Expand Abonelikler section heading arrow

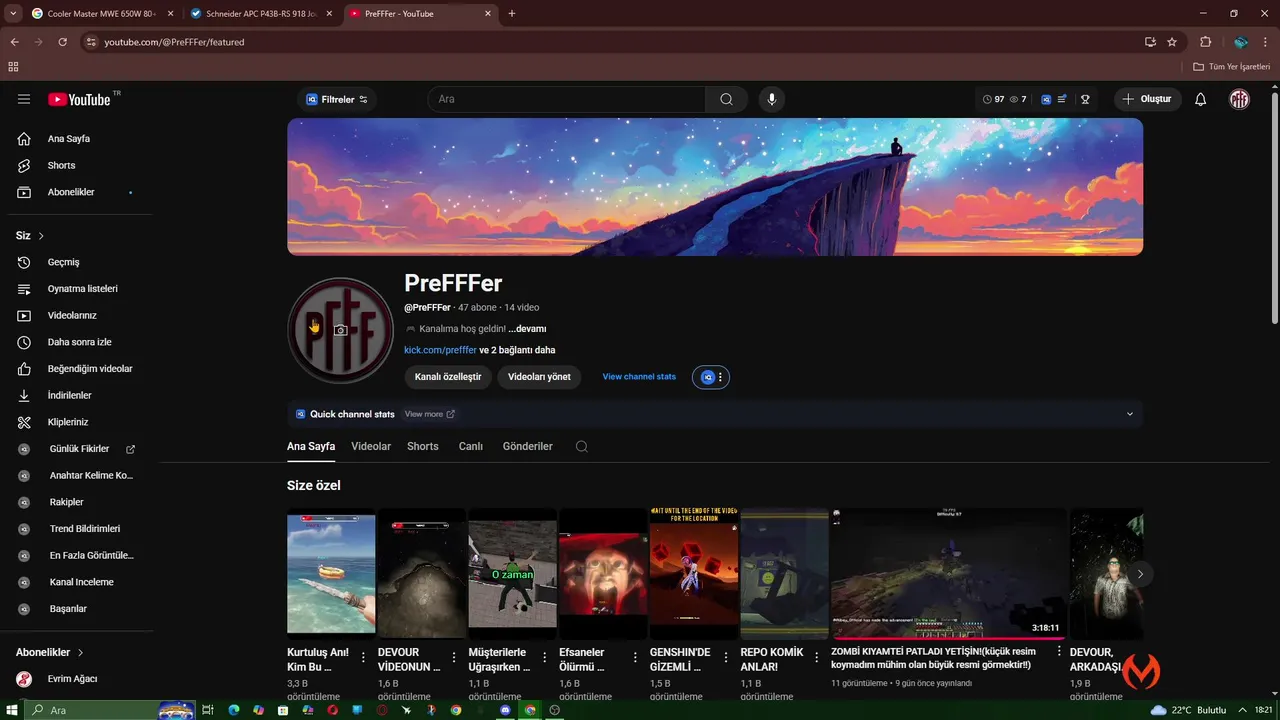[80, 652]
